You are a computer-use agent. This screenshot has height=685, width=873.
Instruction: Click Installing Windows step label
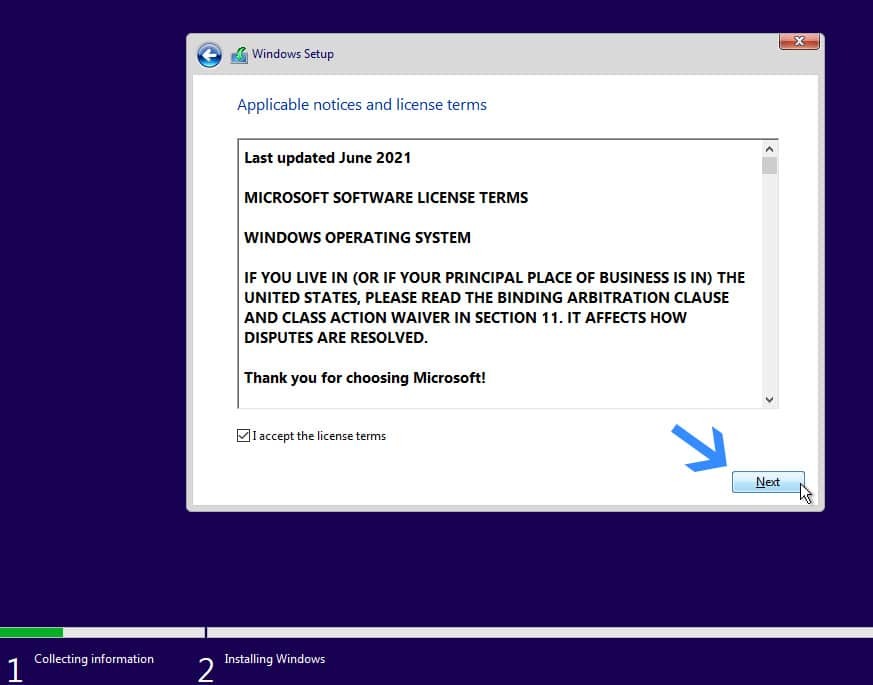(x=274, y=659)
